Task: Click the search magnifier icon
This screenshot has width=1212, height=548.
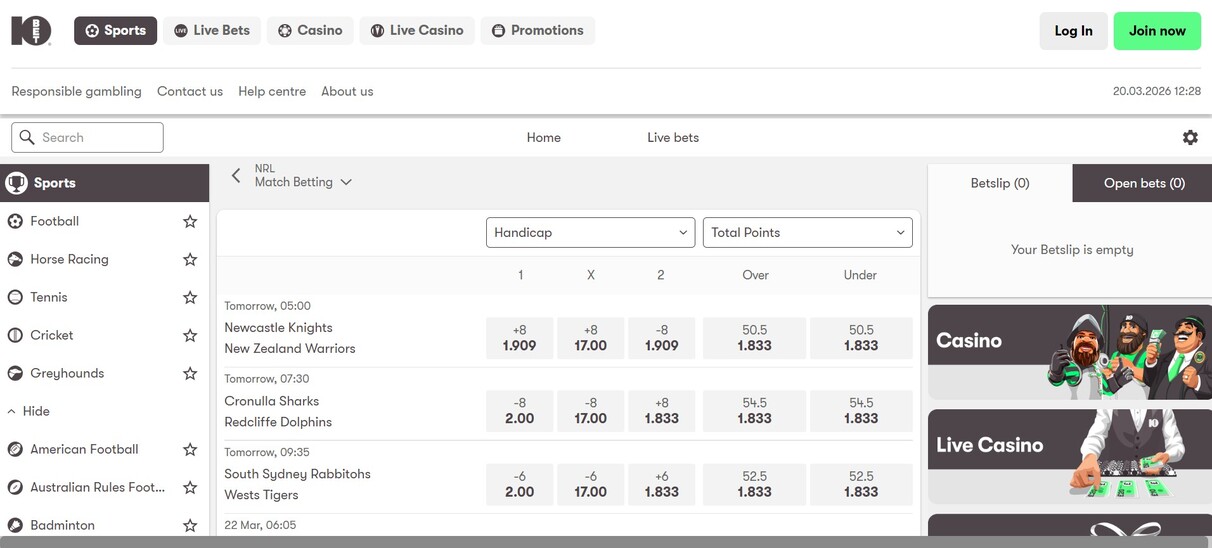Action: 27,137
